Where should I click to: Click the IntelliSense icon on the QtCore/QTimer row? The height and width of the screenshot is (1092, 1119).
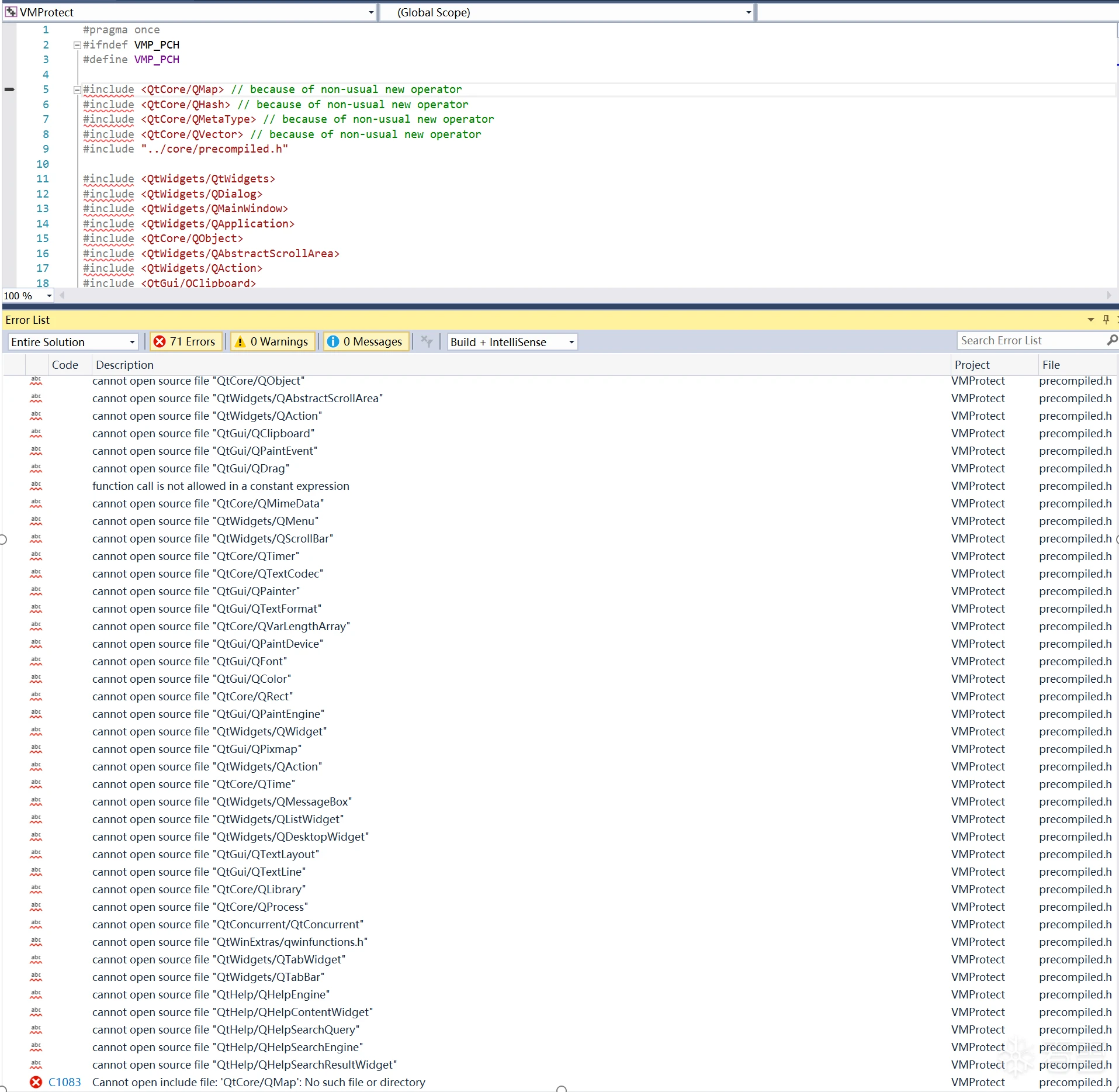pyautogui.click(x=36, y=556)
